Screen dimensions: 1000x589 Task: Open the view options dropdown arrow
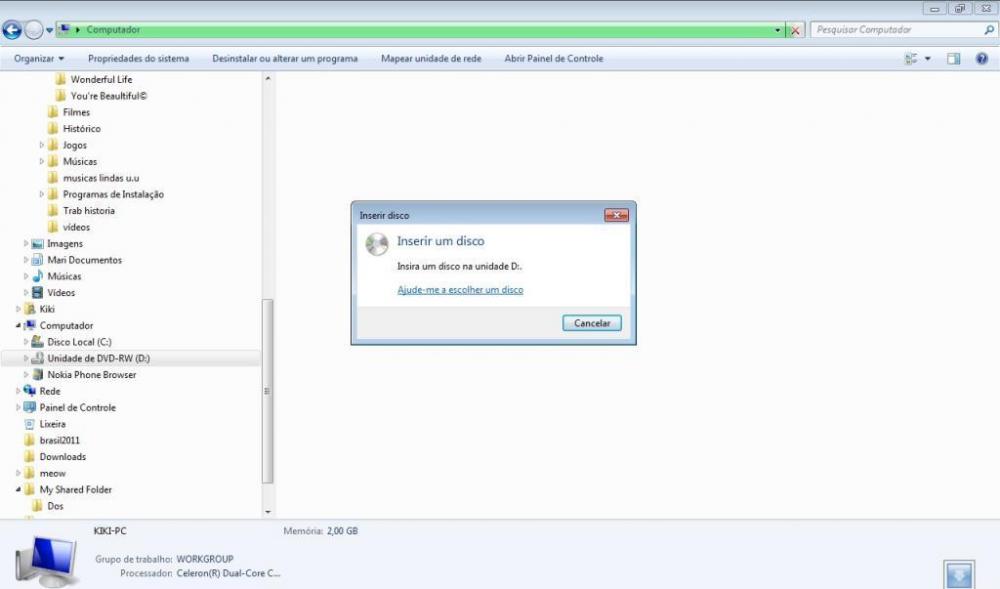pyautogui.click(x=928, y=59)
